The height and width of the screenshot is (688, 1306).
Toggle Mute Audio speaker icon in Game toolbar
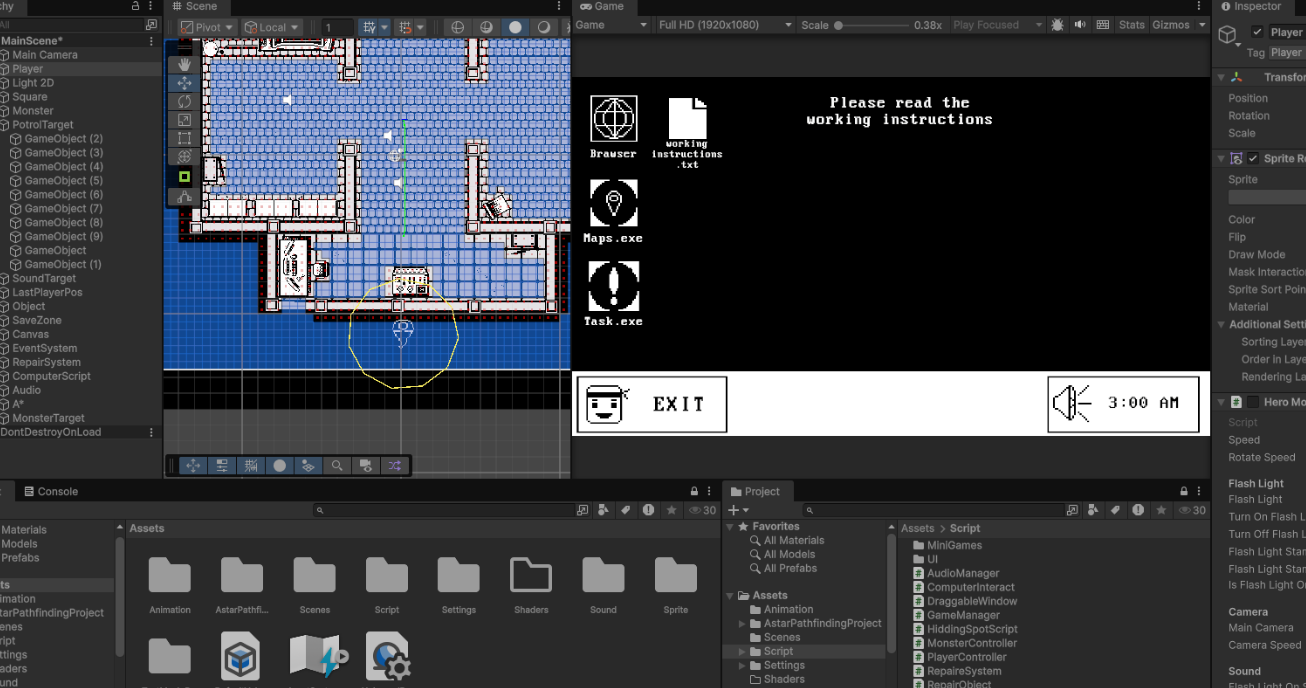coord(1081,25)
